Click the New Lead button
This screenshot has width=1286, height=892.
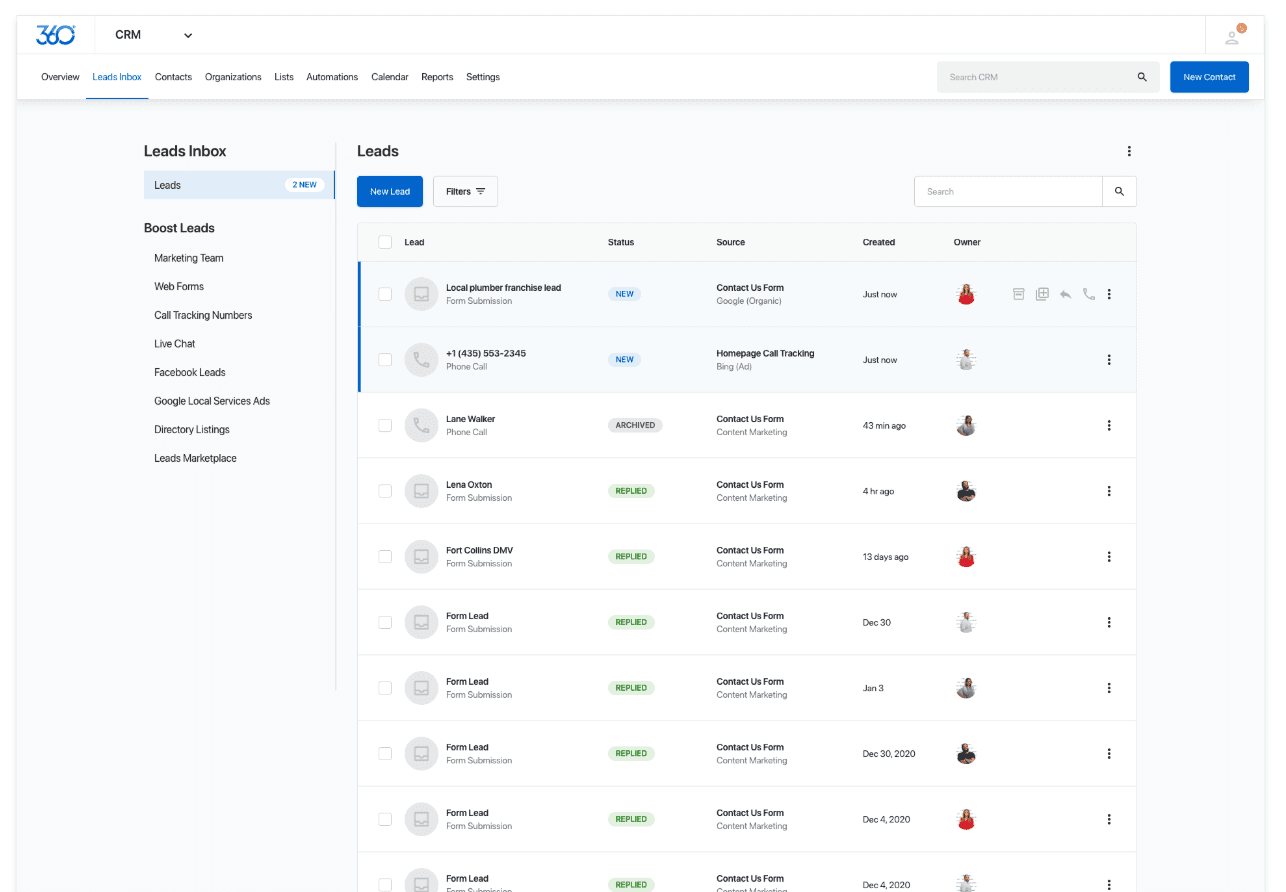pyautogui.click(x=390, y=191)
